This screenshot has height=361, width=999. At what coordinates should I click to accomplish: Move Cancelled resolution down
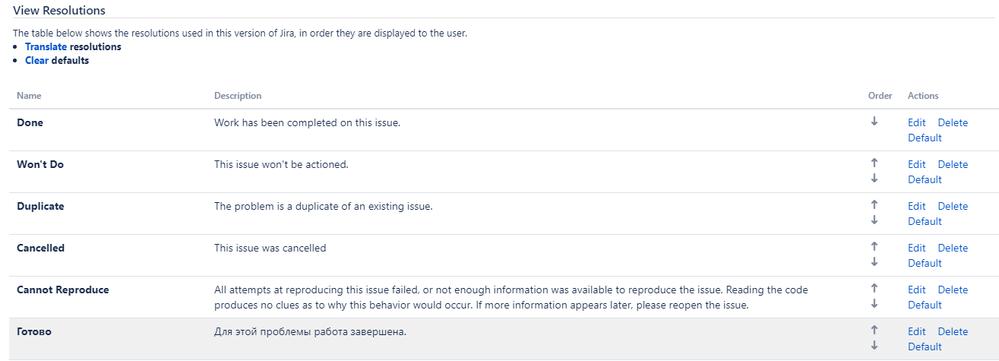pyautogui.click(x=874, y=262)
